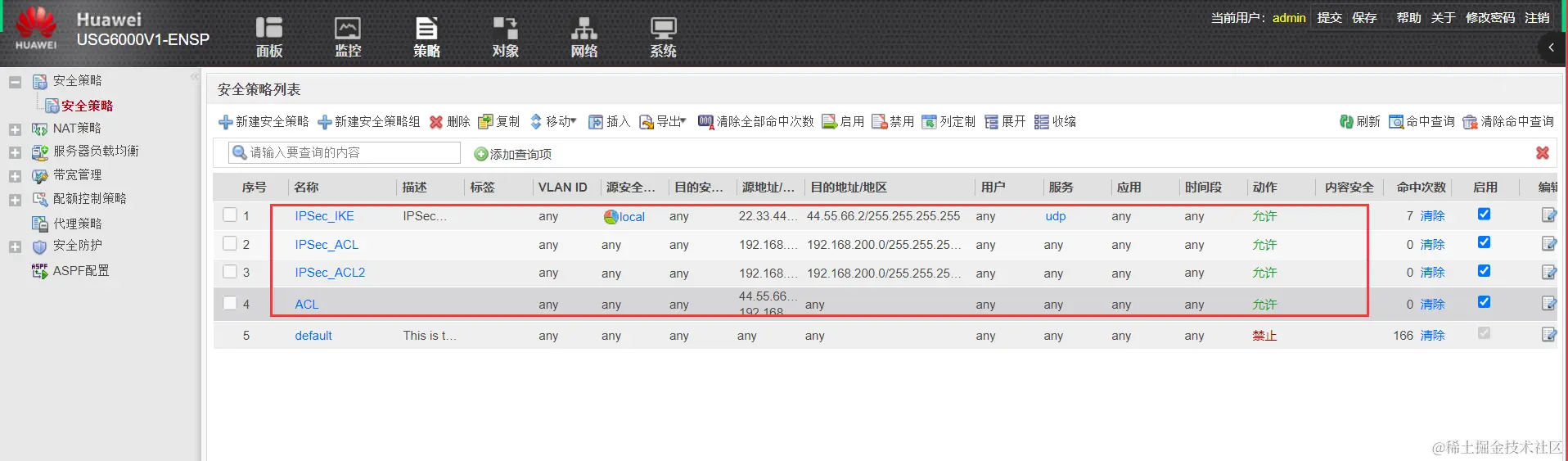
Task: Select the checkbox for row ACL
Action: pos(230,303)
